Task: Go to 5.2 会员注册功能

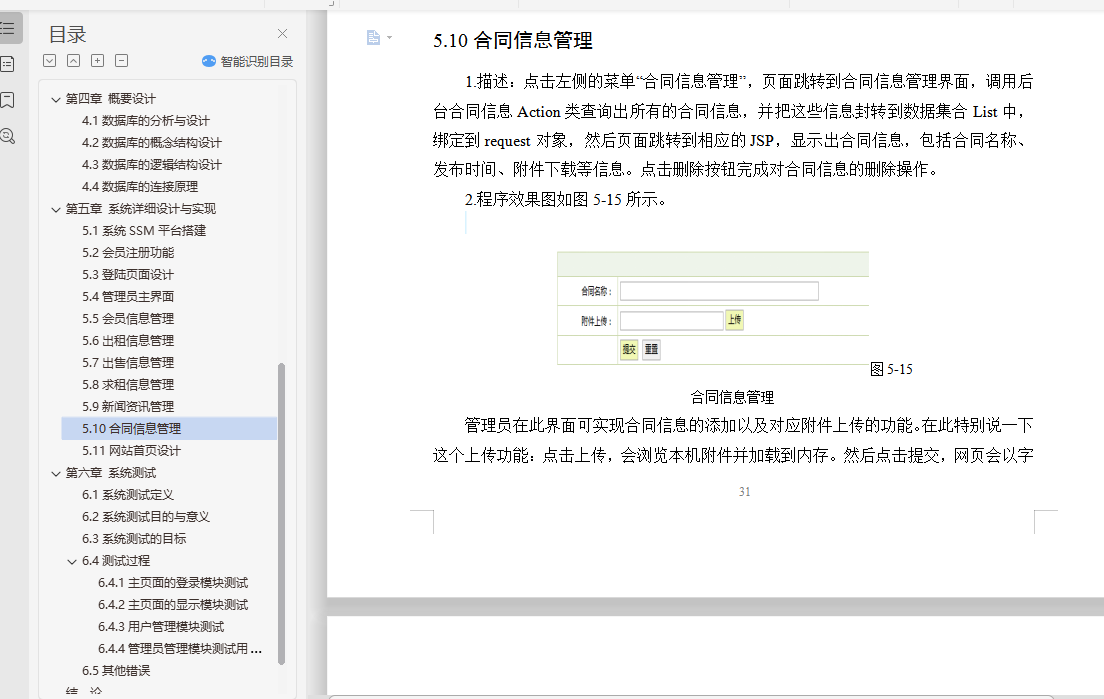Action: (127, 252)
